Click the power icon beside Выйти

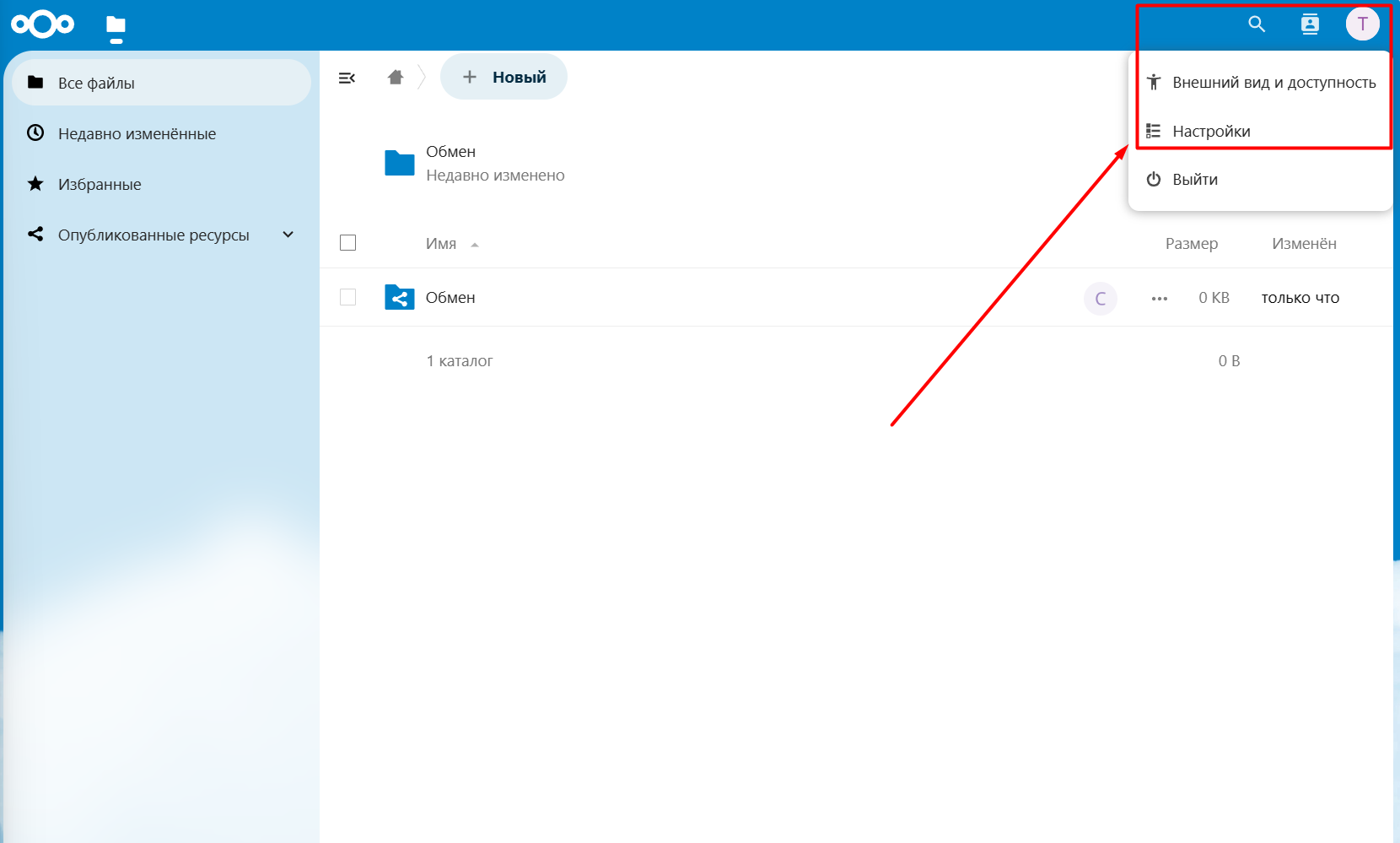point(1154,179)
